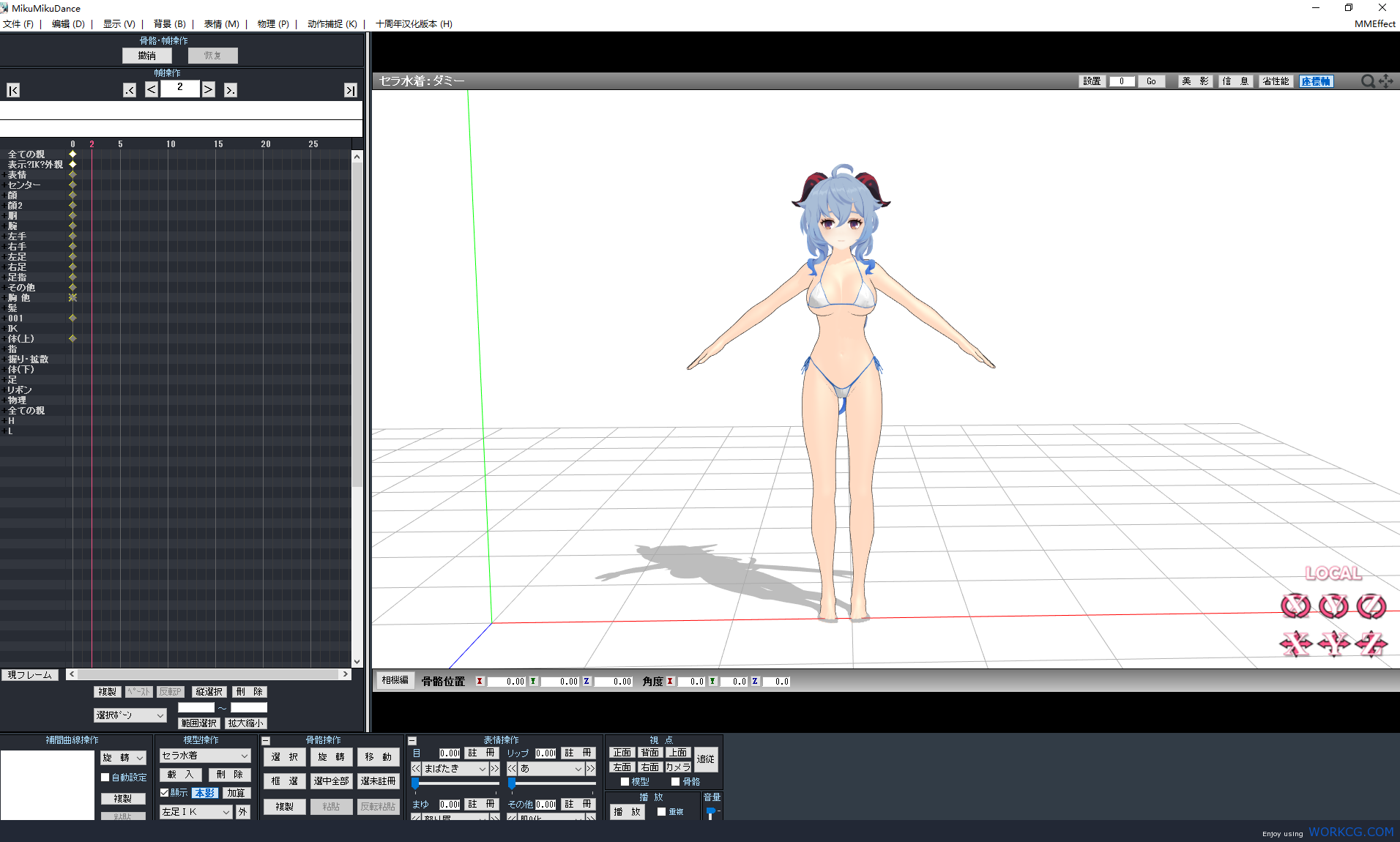The width and height of the screenshot is (1400, 842).
Task: Click the 撤销 undo button
Action: 147,56
